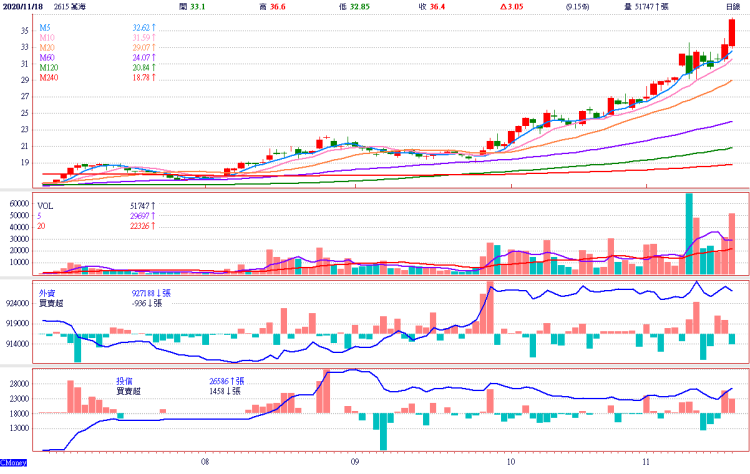Select the 日線 daily chart label
This screenshot has width=750, height=474.
[x=732, y=7]
